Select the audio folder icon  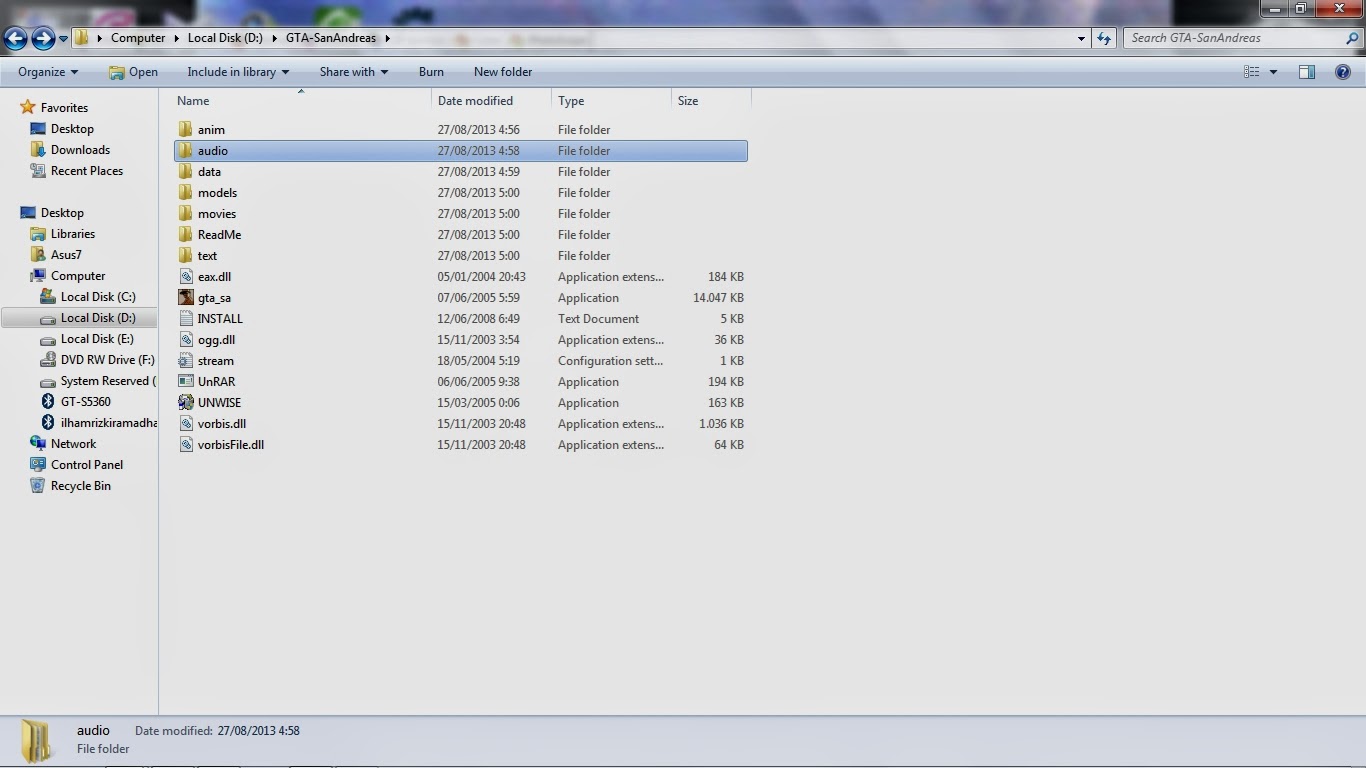tap(186, 151)
